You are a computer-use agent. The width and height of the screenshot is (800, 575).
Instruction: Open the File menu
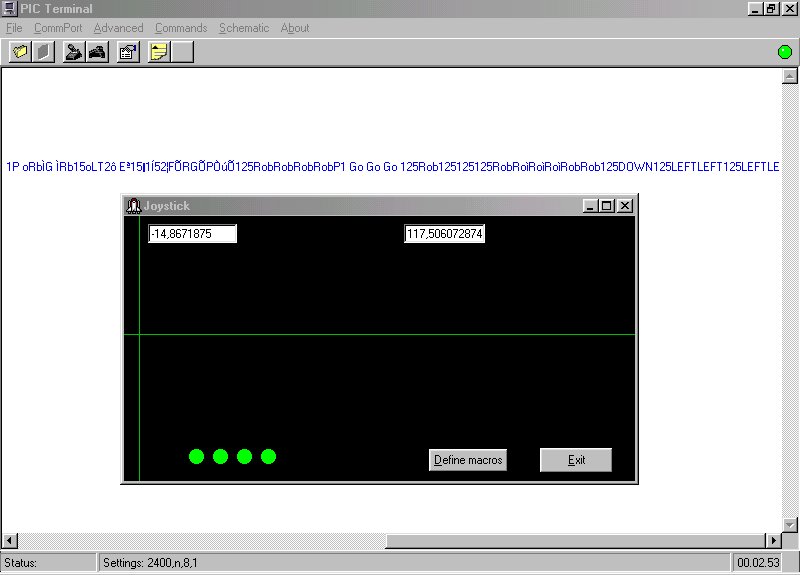click(x=14, y=28)
